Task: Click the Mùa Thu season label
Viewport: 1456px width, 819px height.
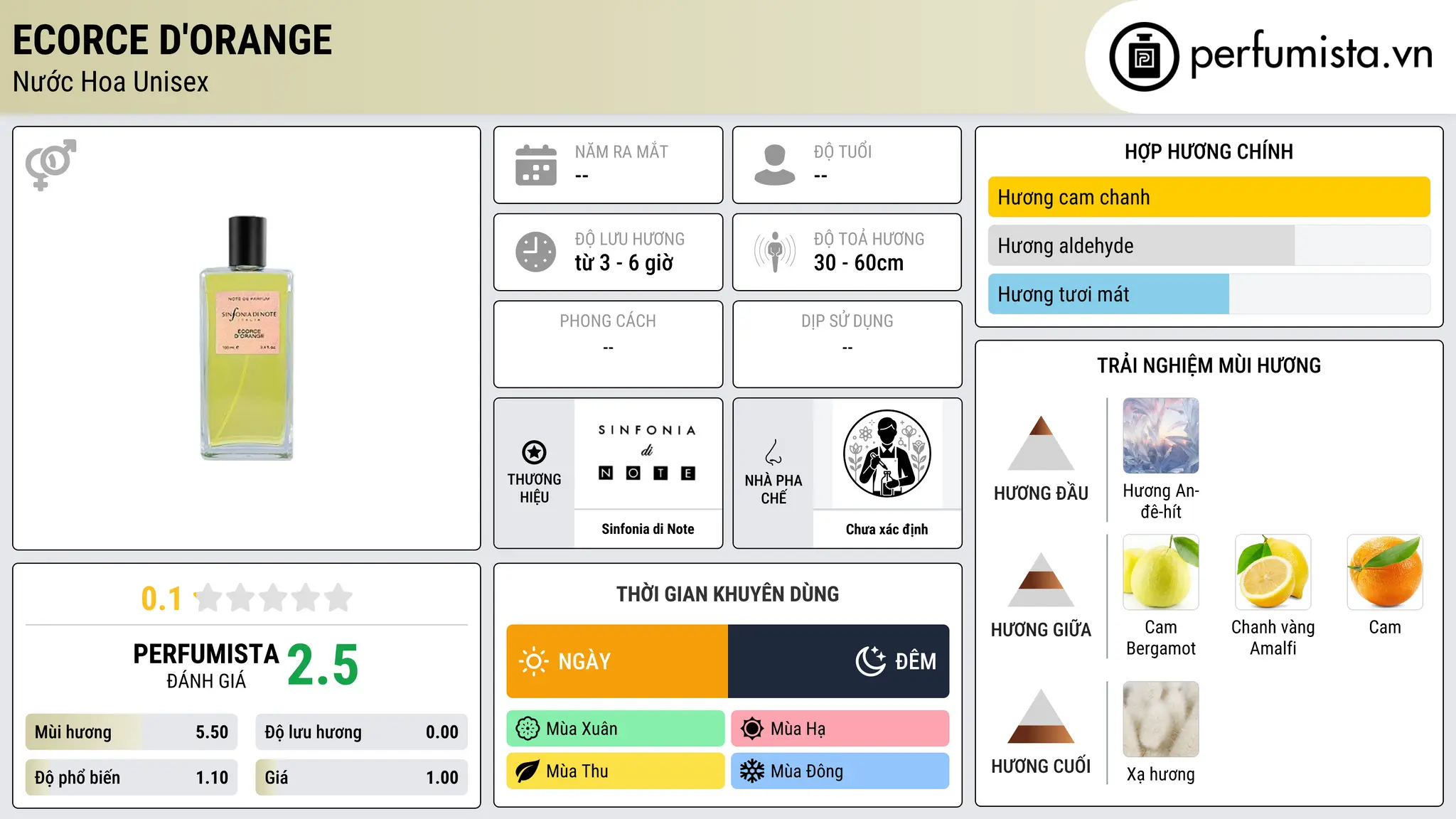Action: coord(577,771)
